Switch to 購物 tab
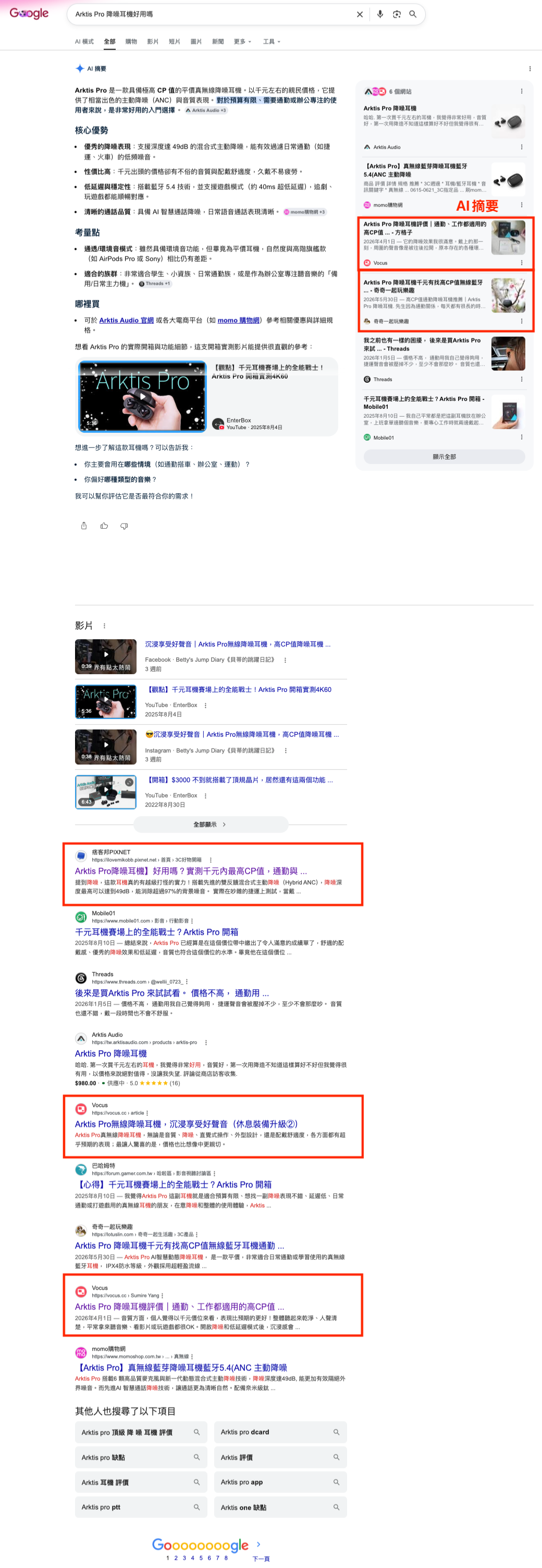 tap(131, 41)
